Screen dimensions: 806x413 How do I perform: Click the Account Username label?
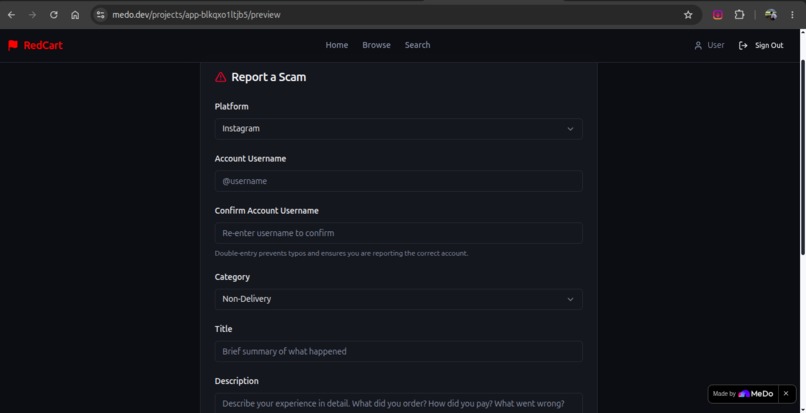pyautogui.click(x=250, y=159)
